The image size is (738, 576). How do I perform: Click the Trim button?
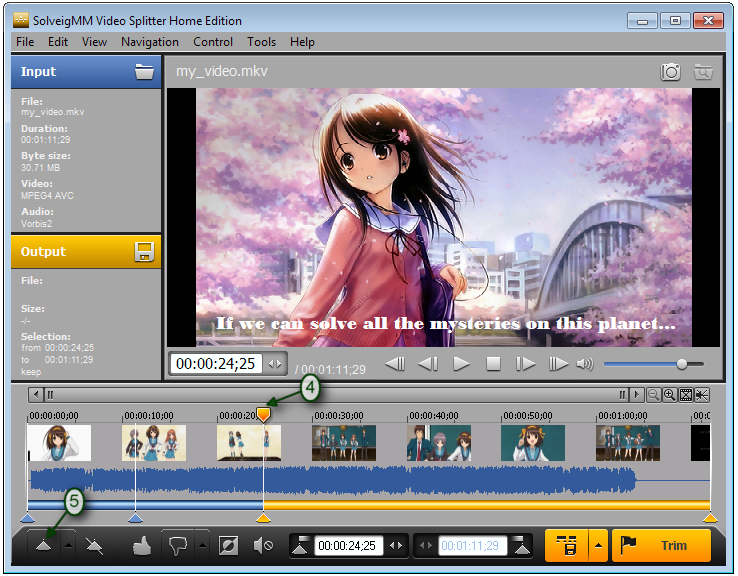pyautogui.click(x=661, y=545)
